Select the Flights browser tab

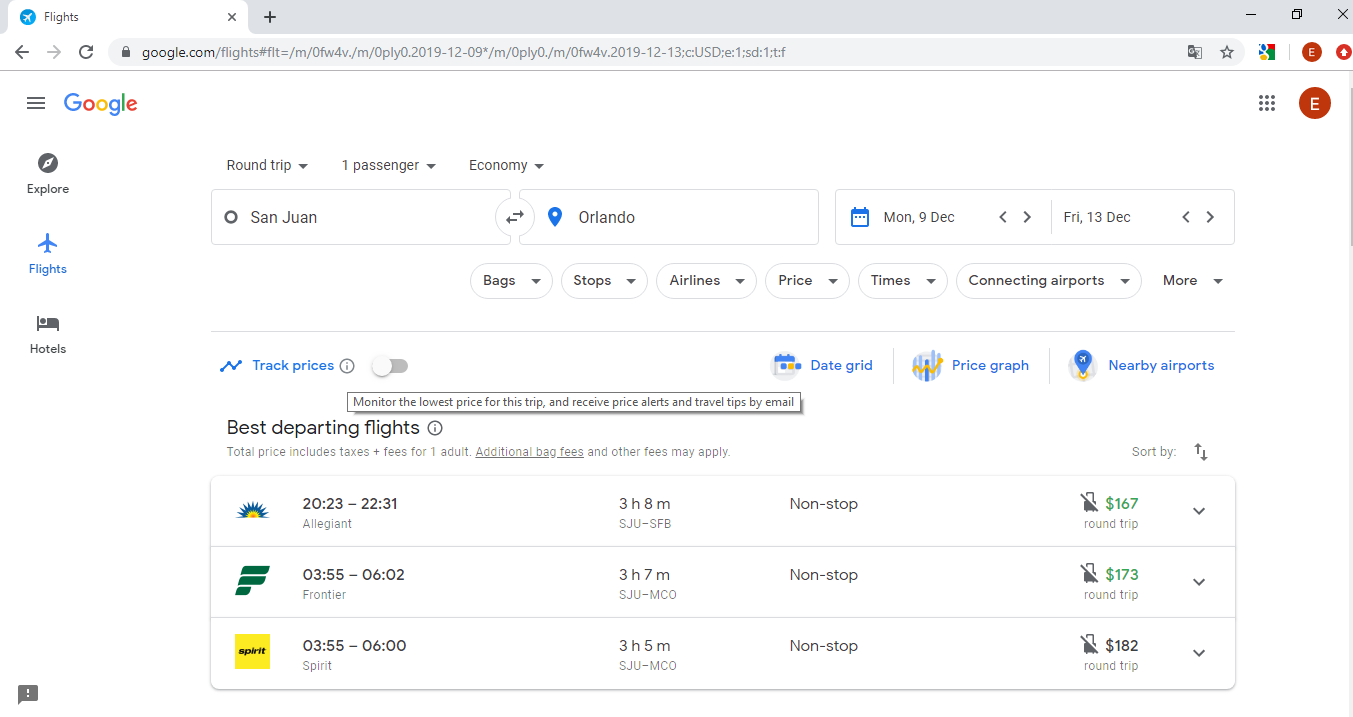[x=127, y=17]
